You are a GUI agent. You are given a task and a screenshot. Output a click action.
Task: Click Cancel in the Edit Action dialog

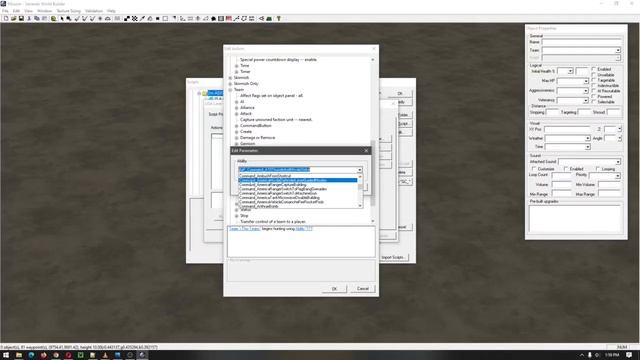click(x=363, y=289)
